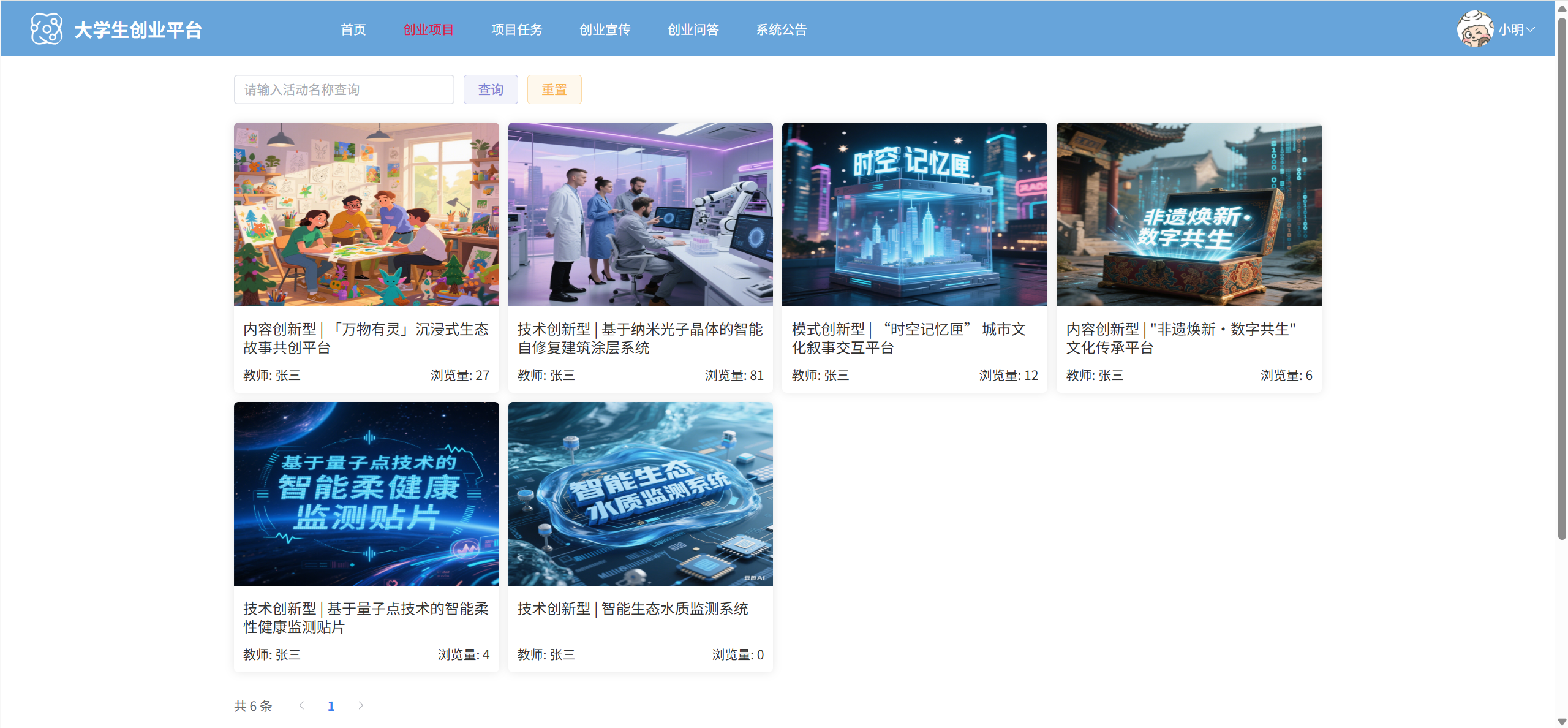The height and width of the screenshot is (728, 1568).
Task: Open the 创业问答 page
Action: (x=693, y=29)
